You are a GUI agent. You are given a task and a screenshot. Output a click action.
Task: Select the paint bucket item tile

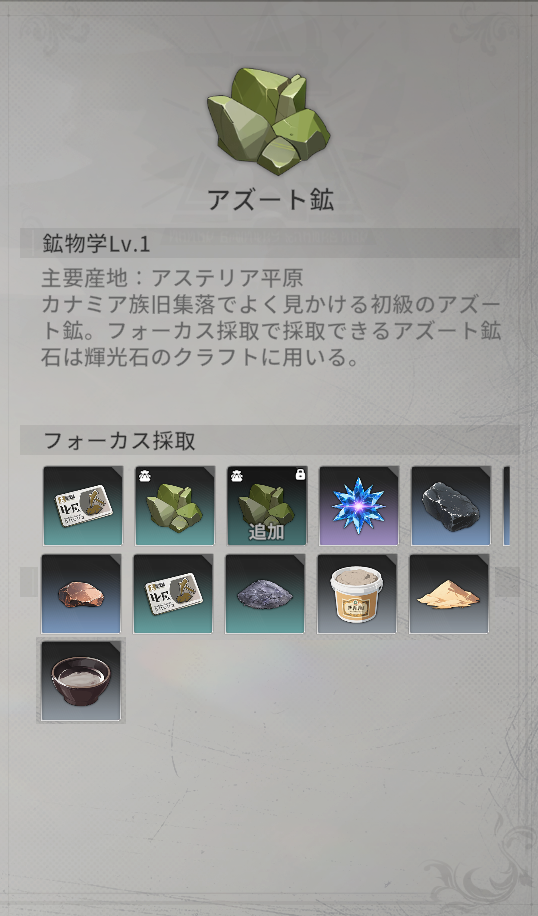pos(357,594)
